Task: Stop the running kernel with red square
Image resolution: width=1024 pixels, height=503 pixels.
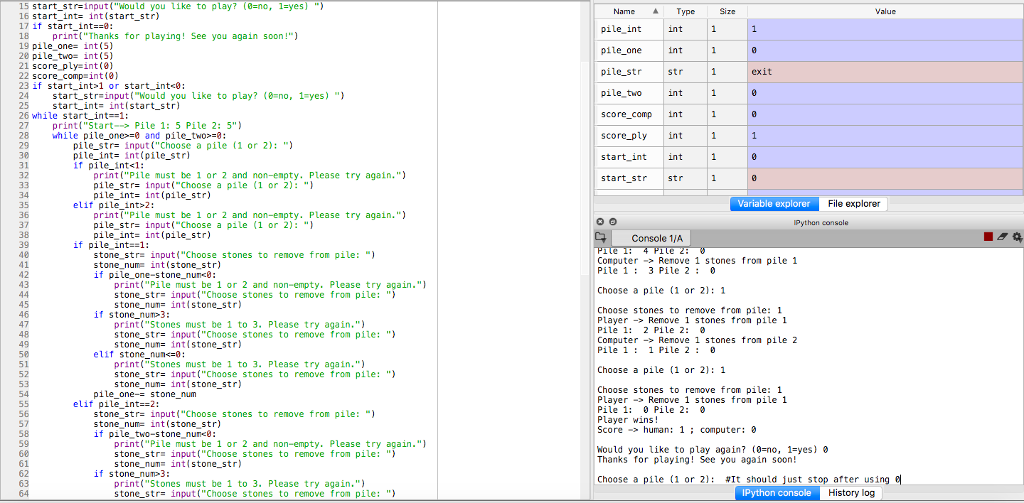Action: pyautogui.click(x=989, y=238)
